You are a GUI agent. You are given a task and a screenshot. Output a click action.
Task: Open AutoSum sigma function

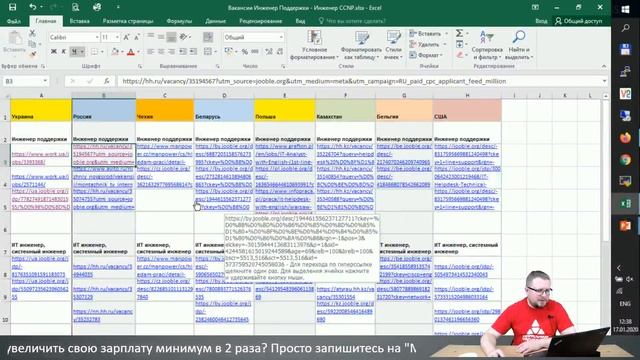point(459,33)
